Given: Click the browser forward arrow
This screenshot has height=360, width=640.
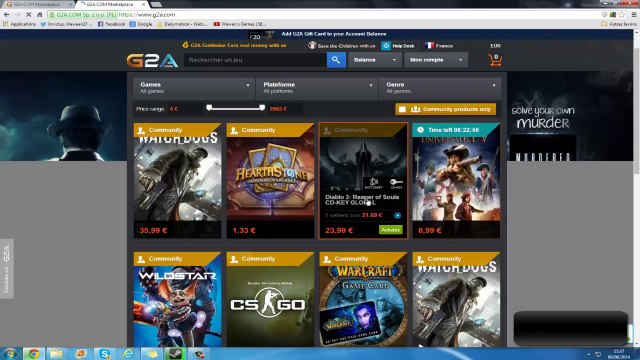Looking at the screenshot, I should coord(17,15).
